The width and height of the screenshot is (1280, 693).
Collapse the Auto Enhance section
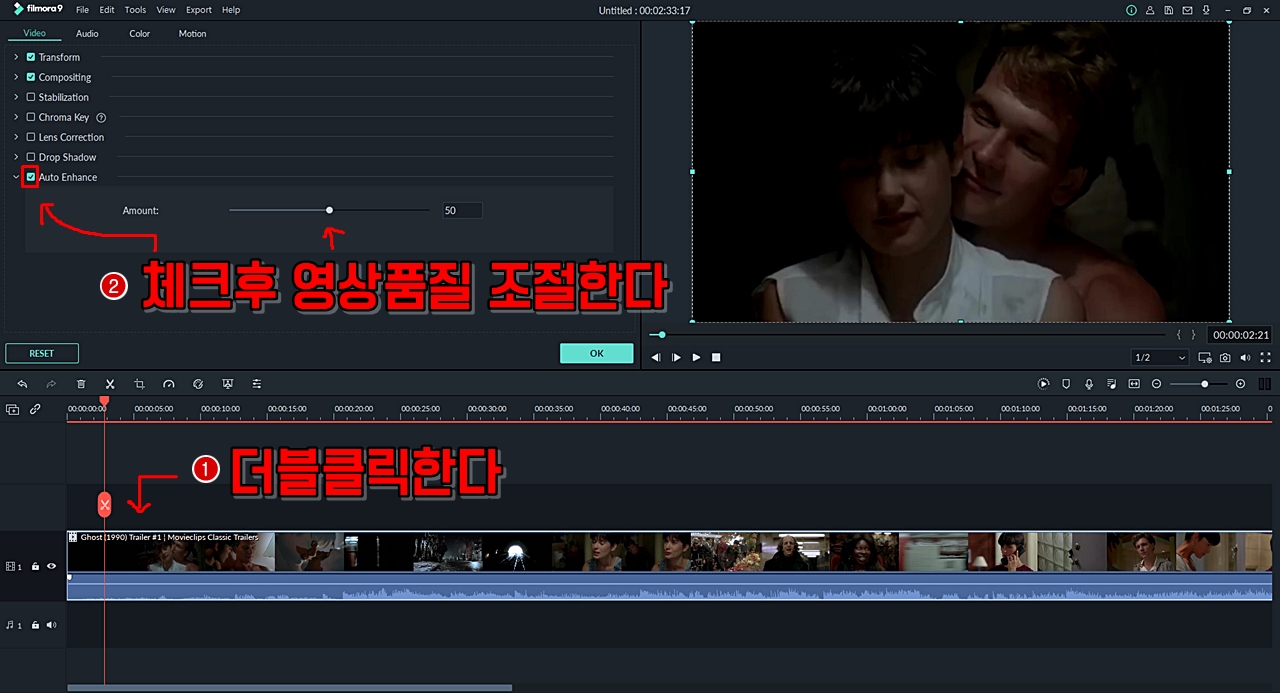pos(16,177)
